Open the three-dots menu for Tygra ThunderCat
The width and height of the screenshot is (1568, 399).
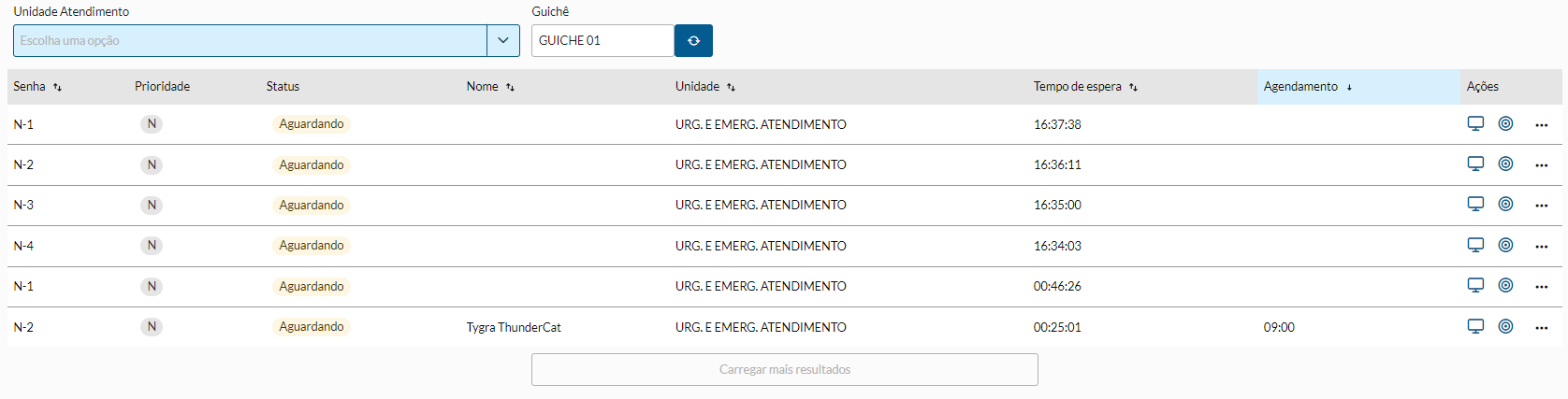click(x=1541, y=328)
